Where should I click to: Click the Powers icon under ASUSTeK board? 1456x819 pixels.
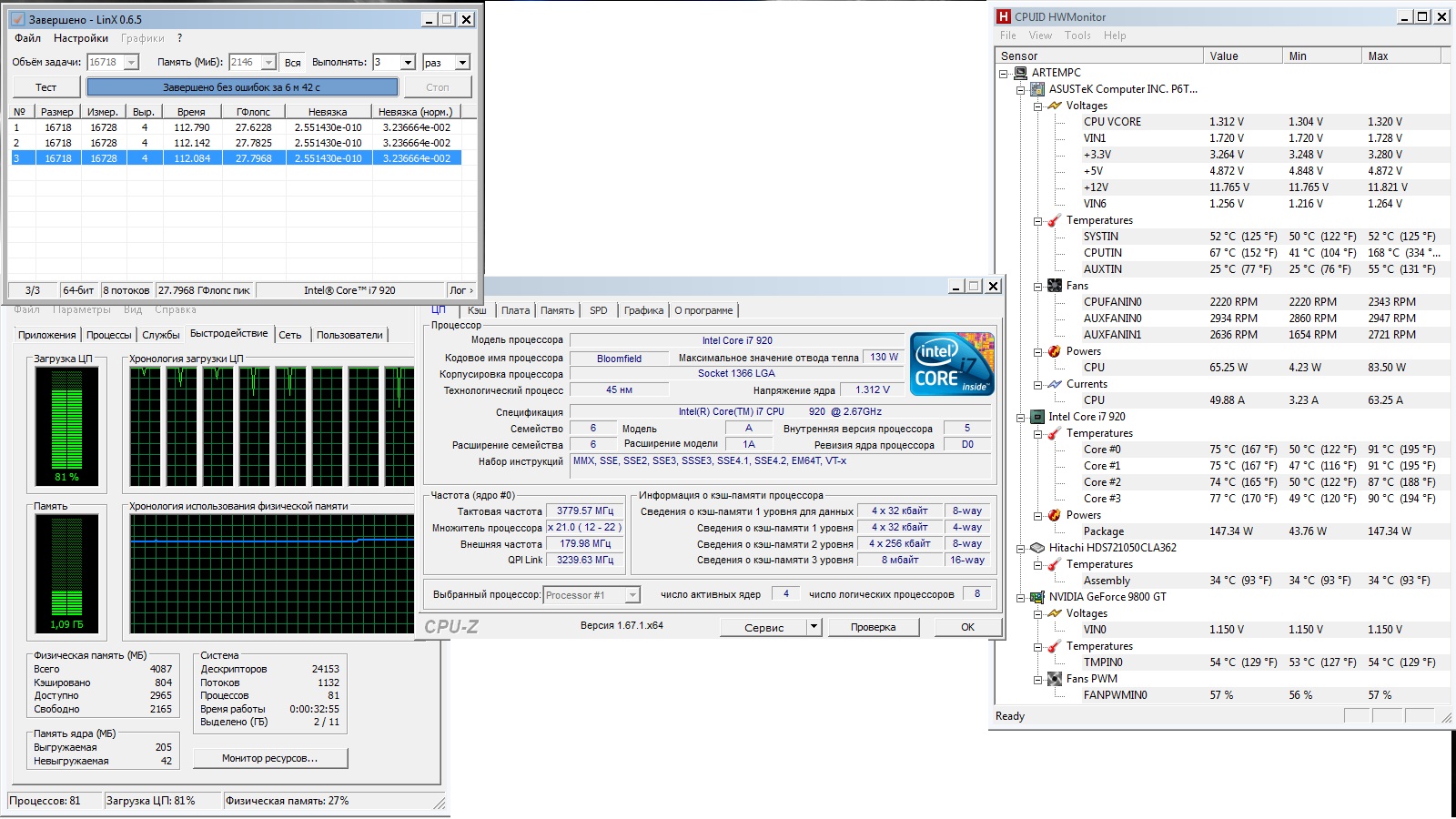point(1055,351)
